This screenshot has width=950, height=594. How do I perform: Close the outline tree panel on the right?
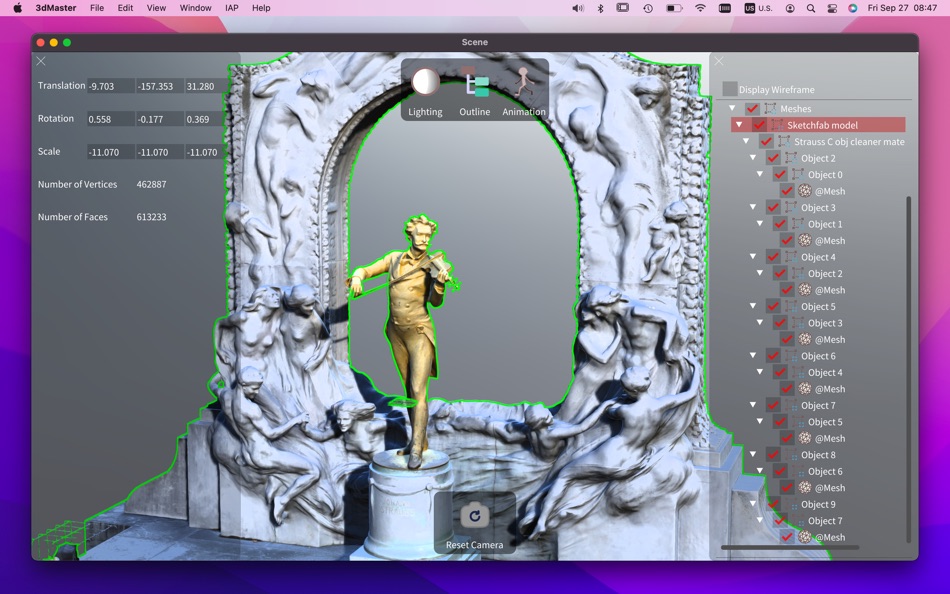(719, 61)
